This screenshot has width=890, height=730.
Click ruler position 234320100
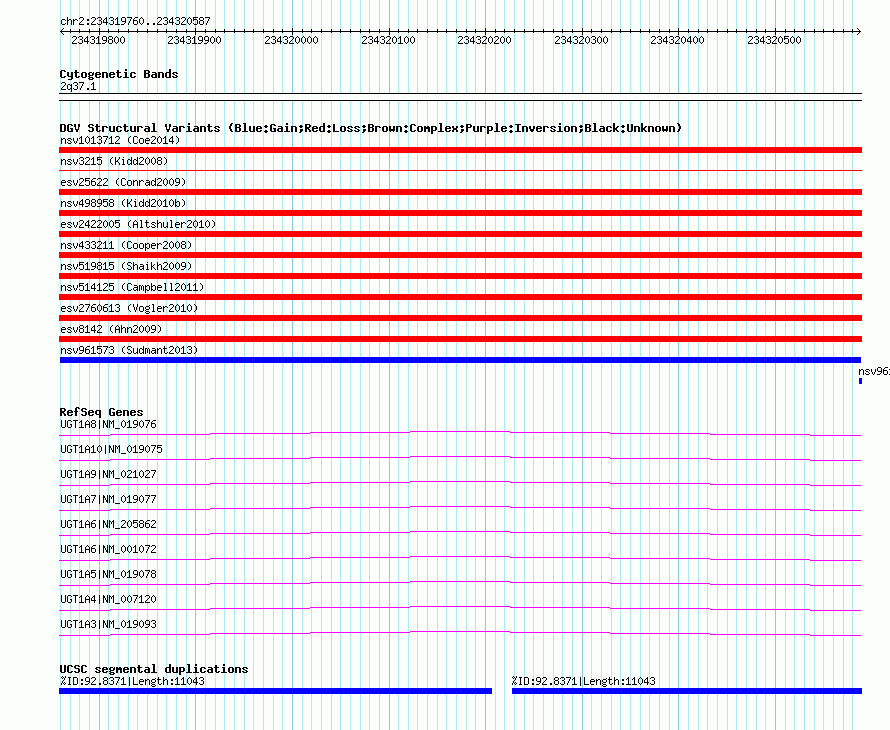[388, 40]
